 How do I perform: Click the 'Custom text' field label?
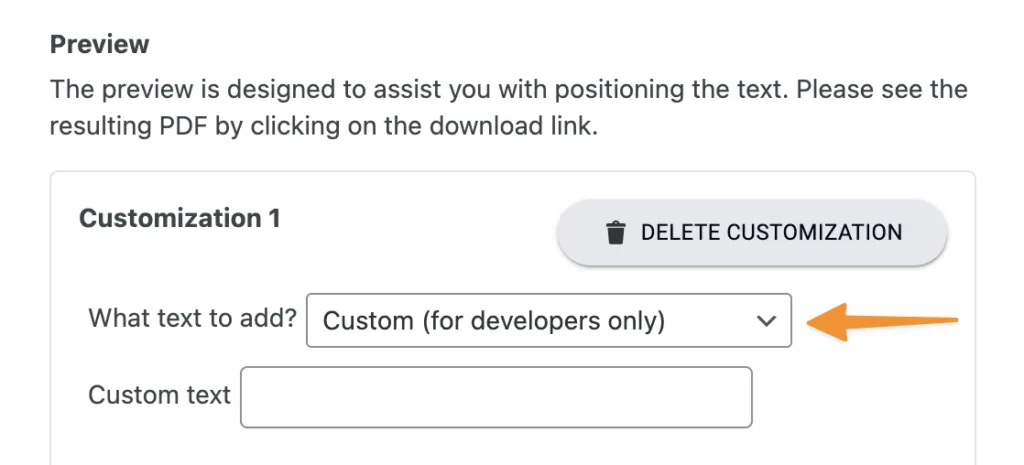click(159, 395)
